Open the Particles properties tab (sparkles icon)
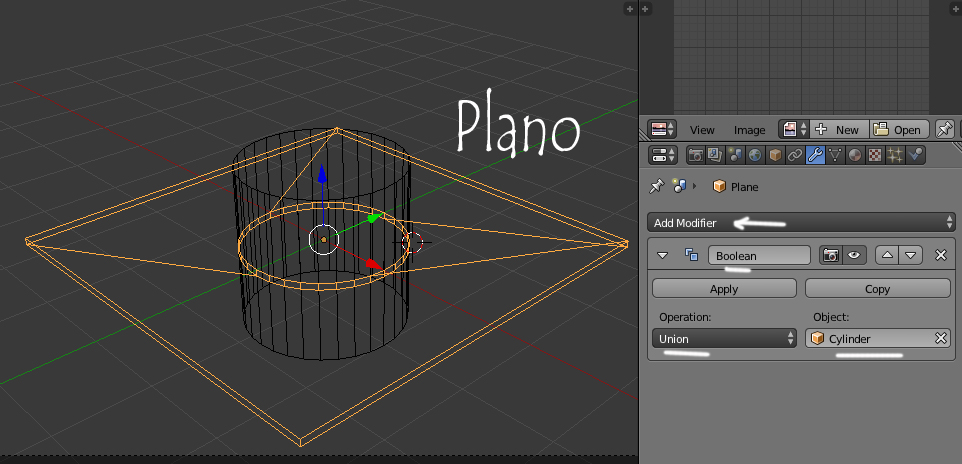The width and height of the screenshot is (962, 464). tap(895, 155)
